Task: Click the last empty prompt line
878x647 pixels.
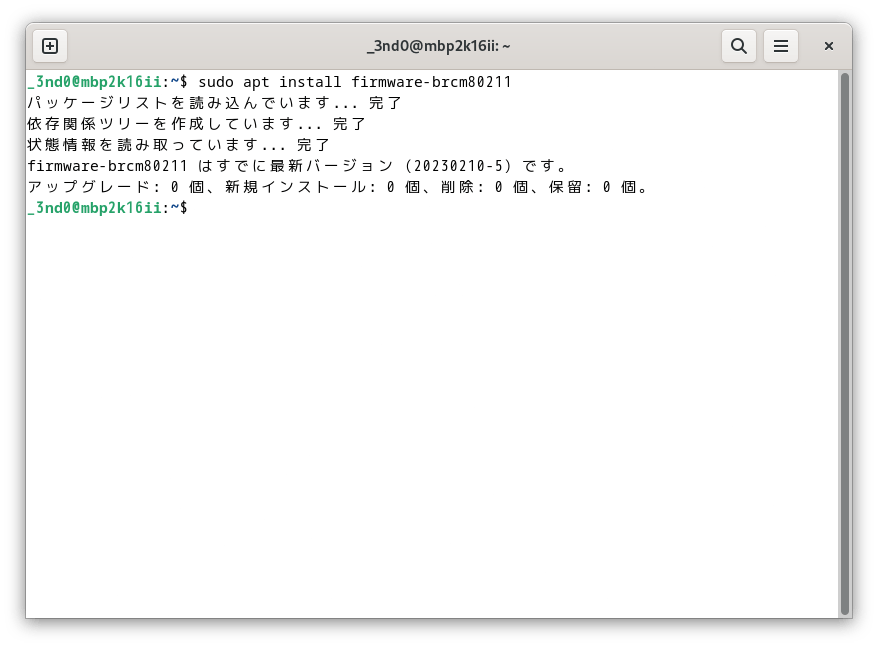Action: pos(108,208)
